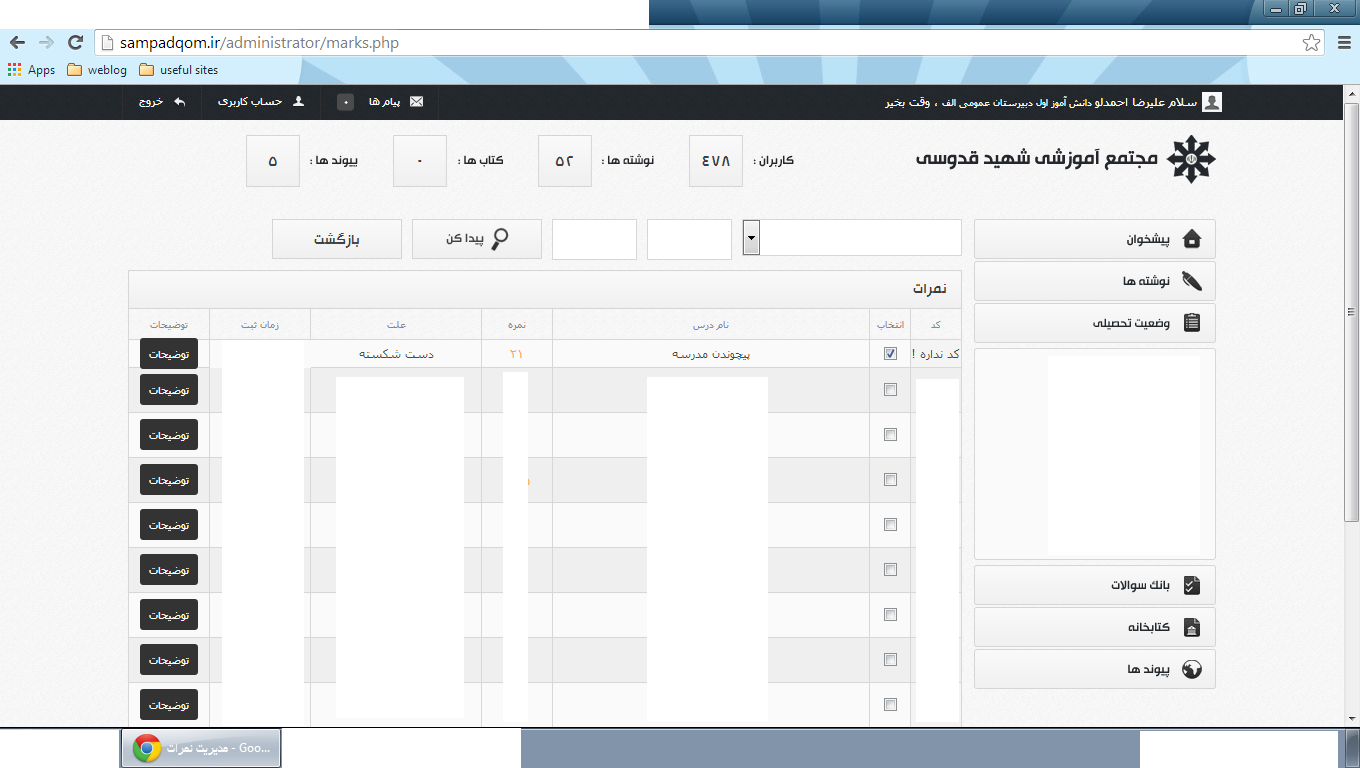
Task: Click the library icon beside کتابخانه
Action: click(x=1191, y=628)
